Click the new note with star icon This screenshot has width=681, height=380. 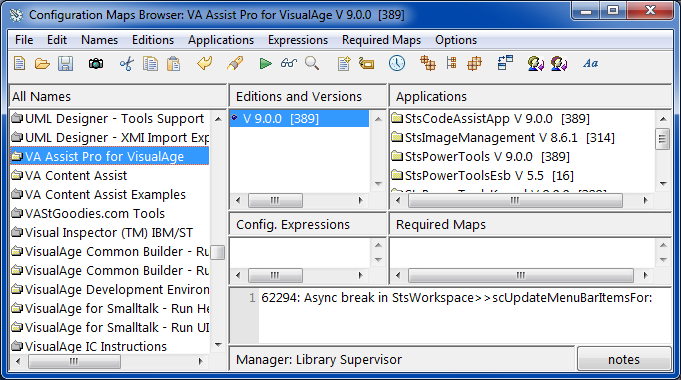tap(344, 63)
